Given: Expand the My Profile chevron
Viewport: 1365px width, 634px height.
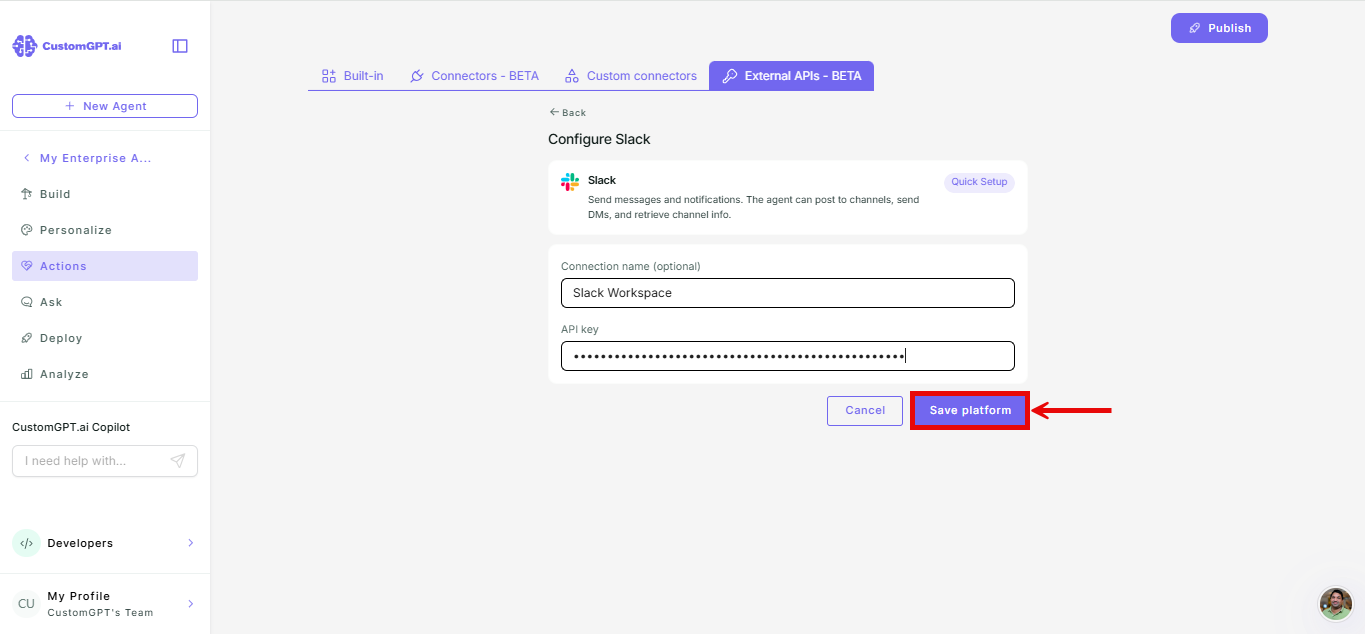Looking at the screenshot, I should click(191, 604).
